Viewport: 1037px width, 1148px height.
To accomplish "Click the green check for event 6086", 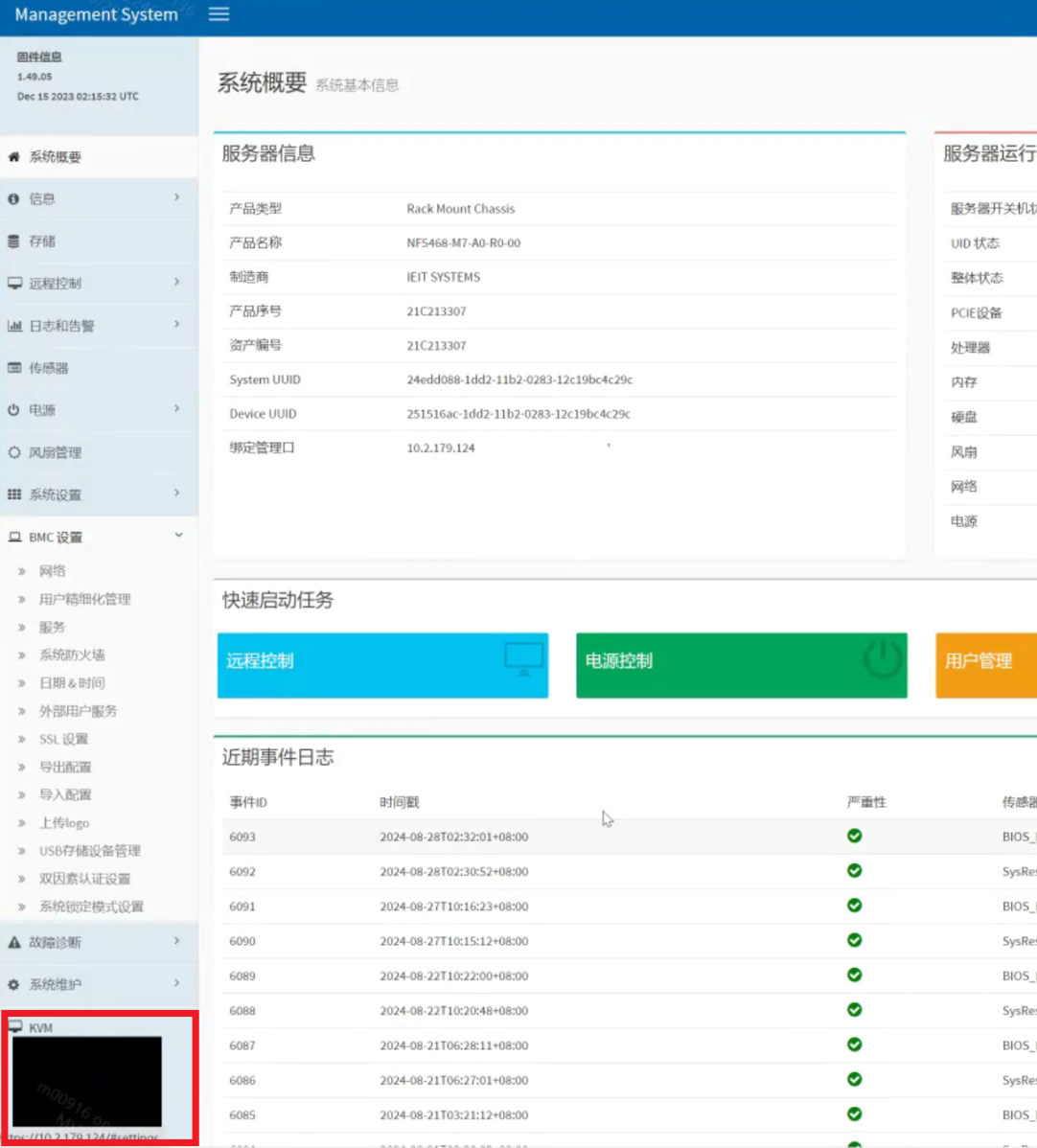I will coord(854,1079).
